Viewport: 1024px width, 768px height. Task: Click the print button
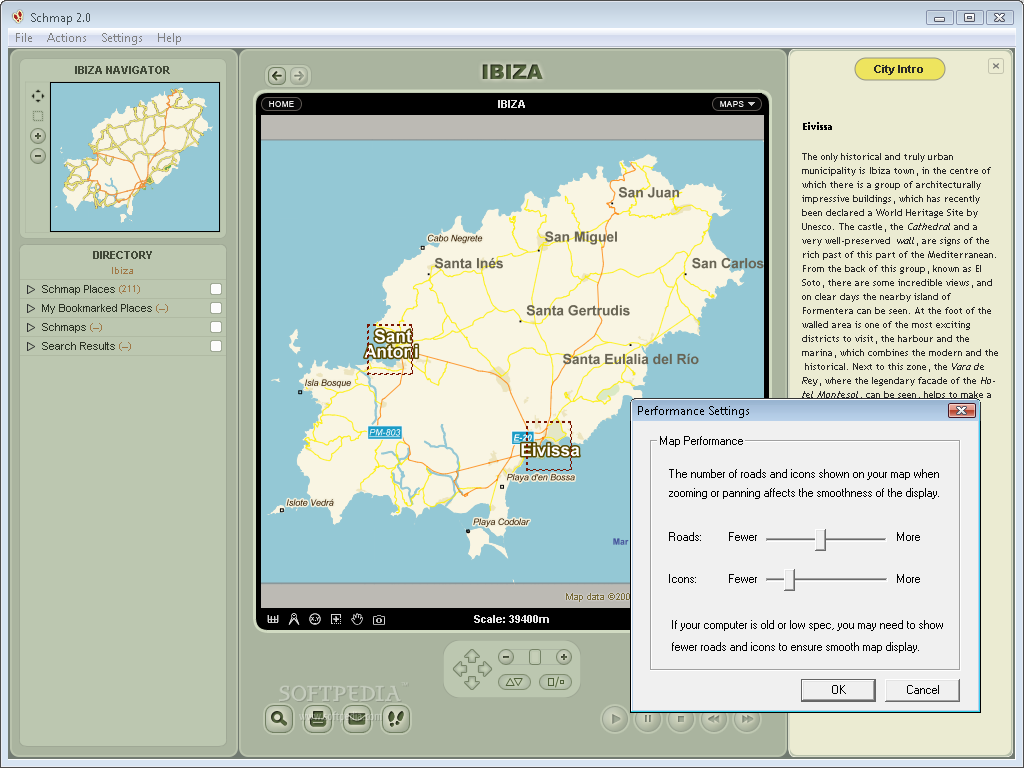318,718
